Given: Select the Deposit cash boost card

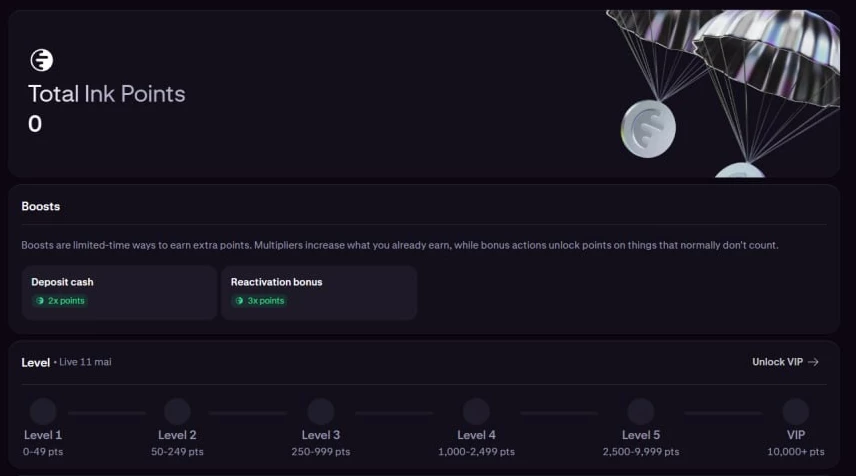Looking at the screenshot, I should pyautogui.click(x=119, y=292).
